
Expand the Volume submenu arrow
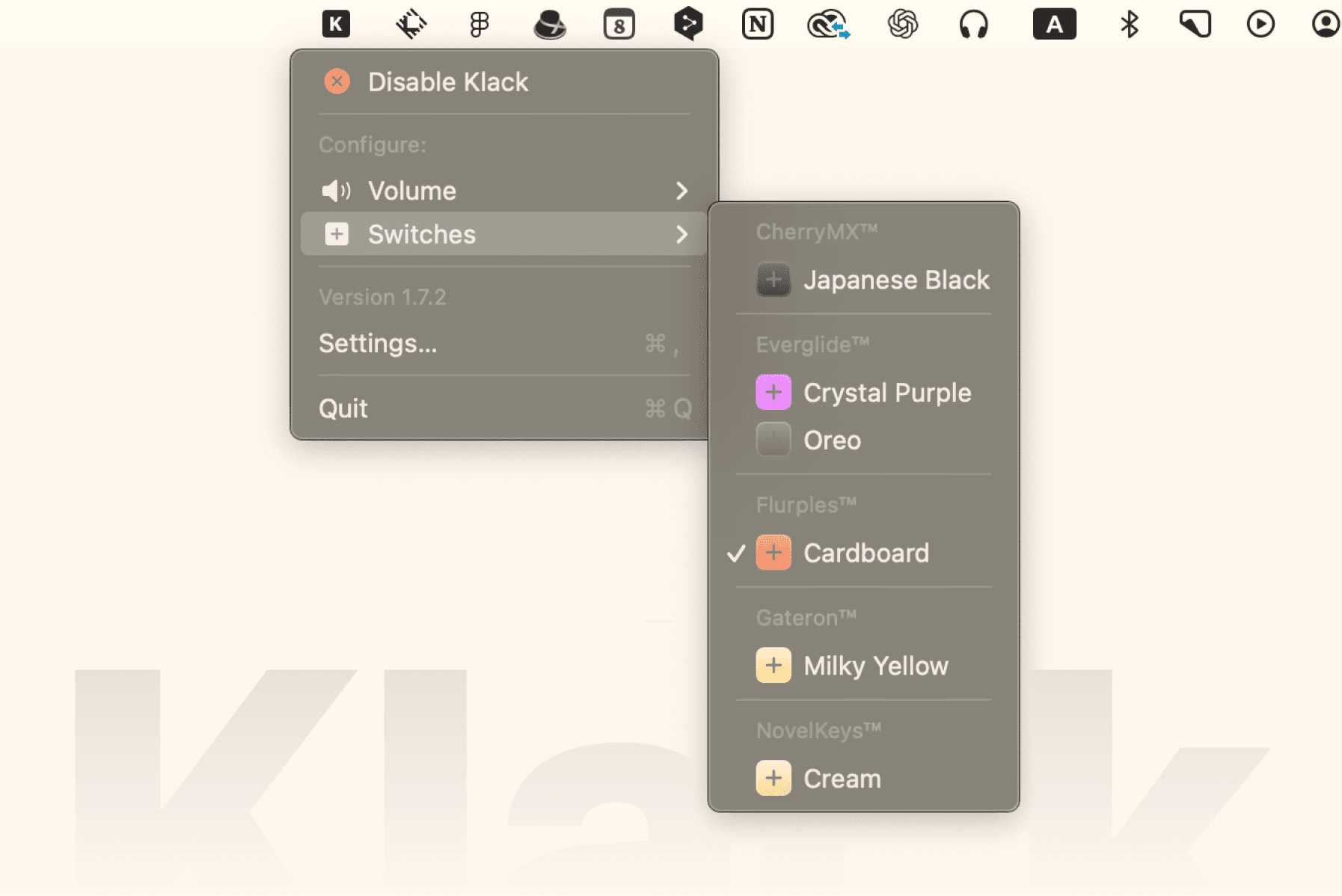pyautogui.click(x=681, y=191)
